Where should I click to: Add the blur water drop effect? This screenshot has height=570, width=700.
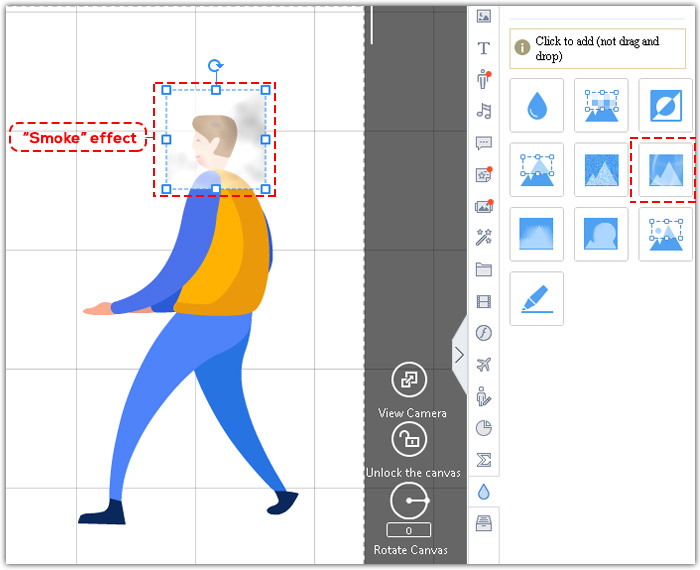[x=537, y=105]
